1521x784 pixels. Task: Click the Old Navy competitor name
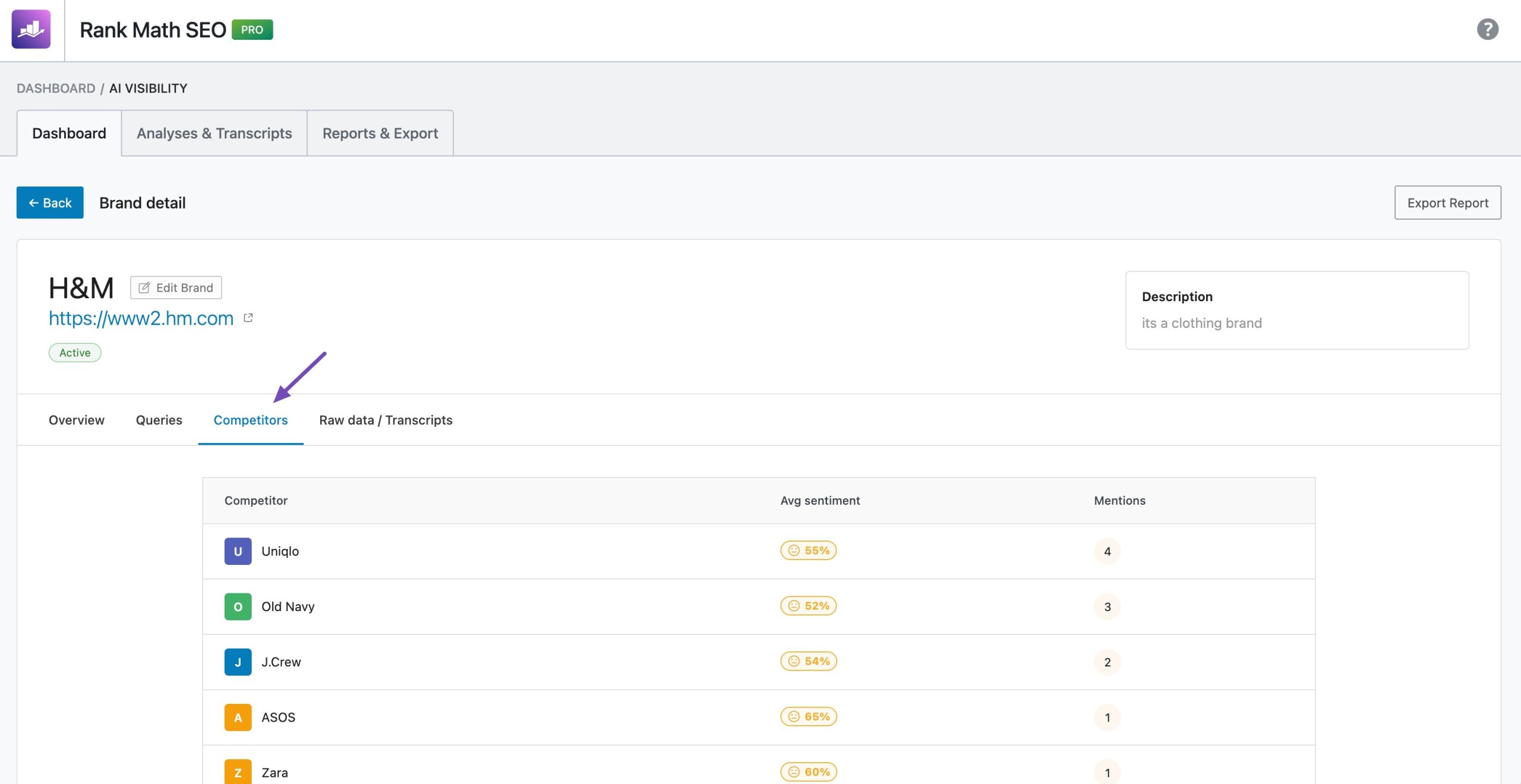pos(288,606)
